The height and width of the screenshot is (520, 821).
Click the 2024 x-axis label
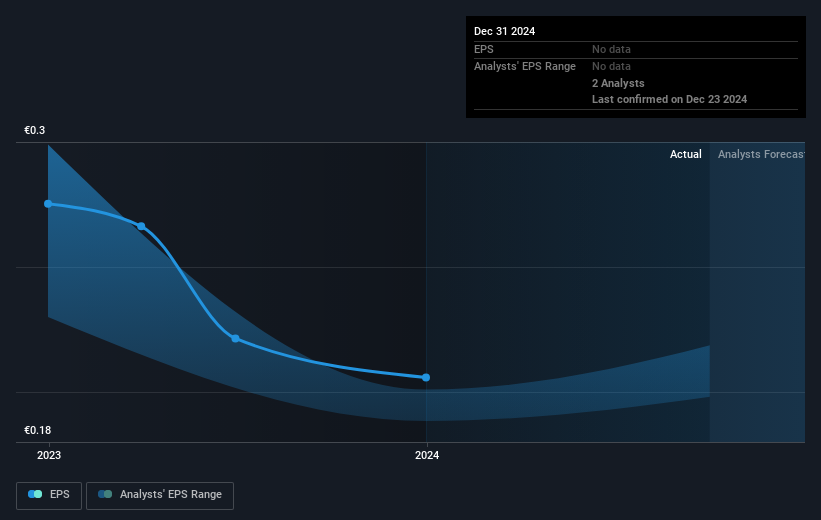tap(427, 456)
